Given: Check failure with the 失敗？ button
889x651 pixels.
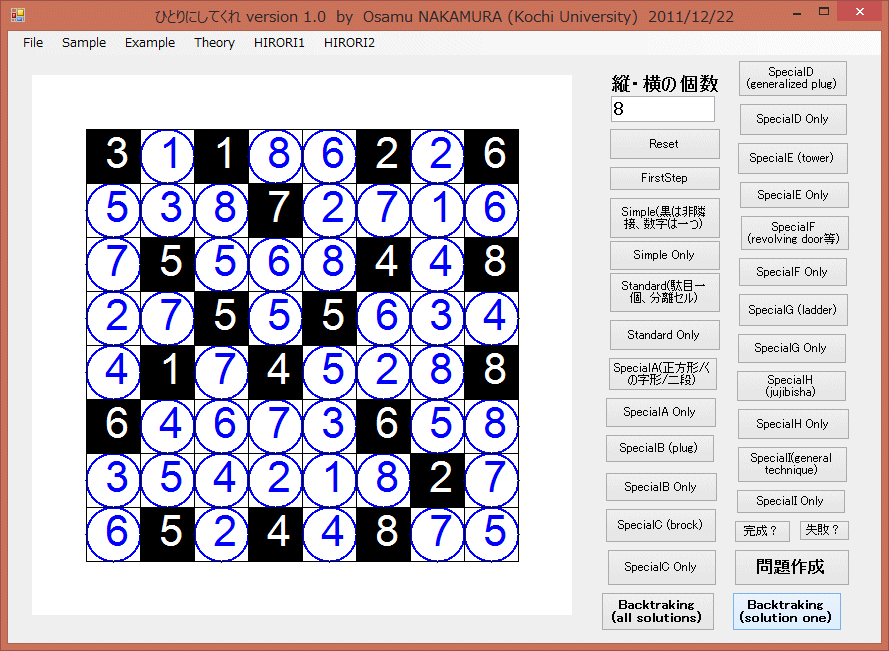Looking at the screenshot, I should (824, 530).
